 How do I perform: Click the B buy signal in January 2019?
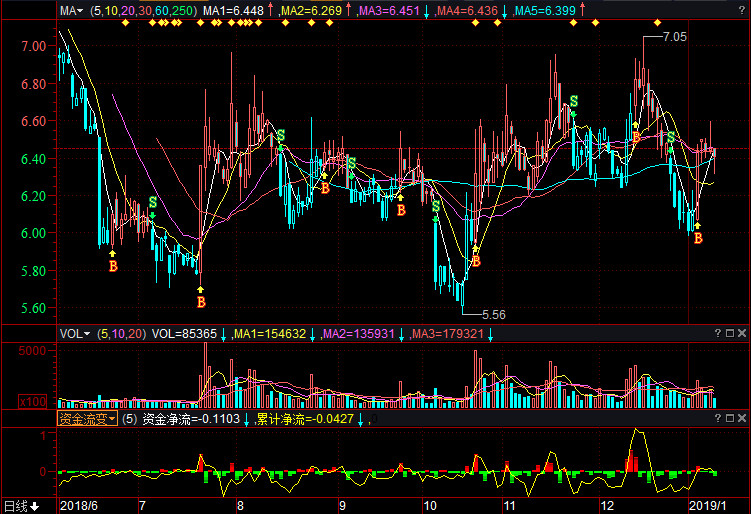(x=698, y=238)
